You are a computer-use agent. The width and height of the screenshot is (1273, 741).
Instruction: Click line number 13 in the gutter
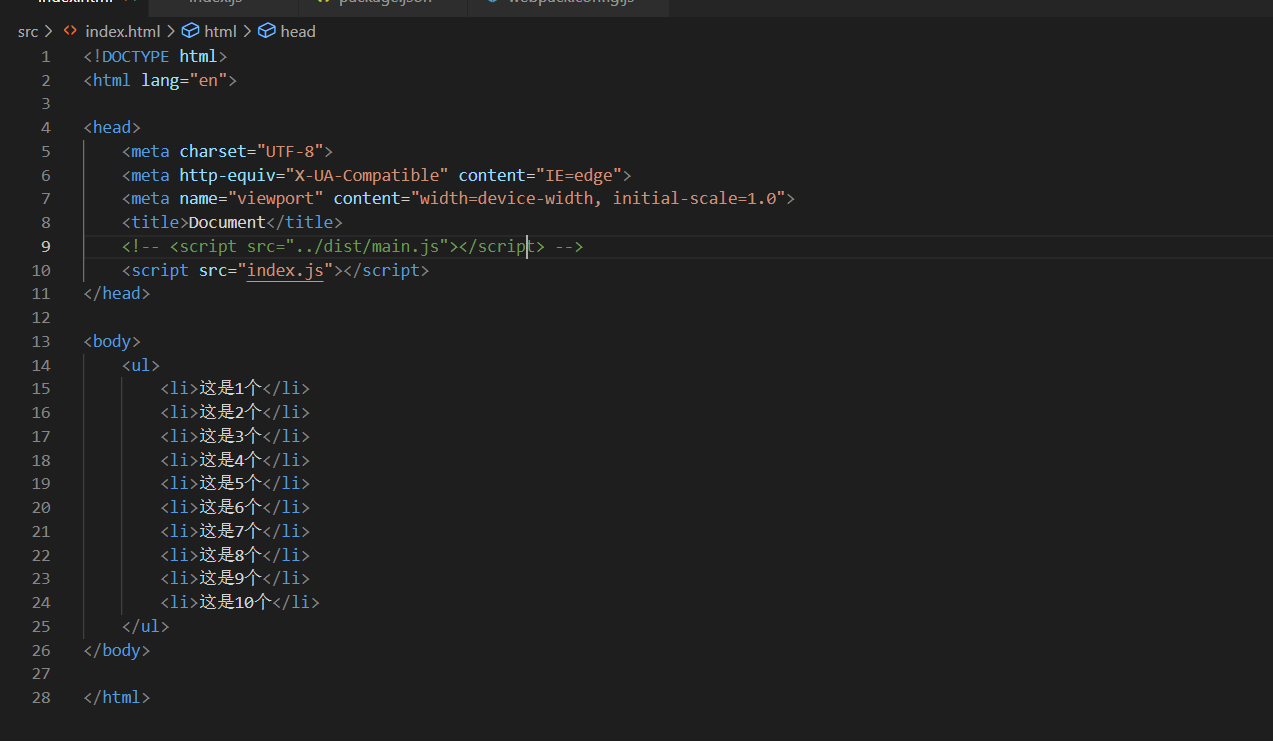[41, 341]
